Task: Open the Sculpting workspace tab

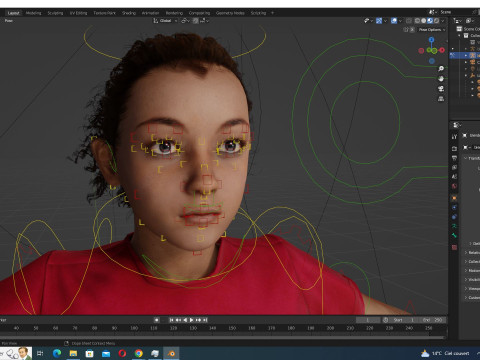Action: click(x=55, y=13)
